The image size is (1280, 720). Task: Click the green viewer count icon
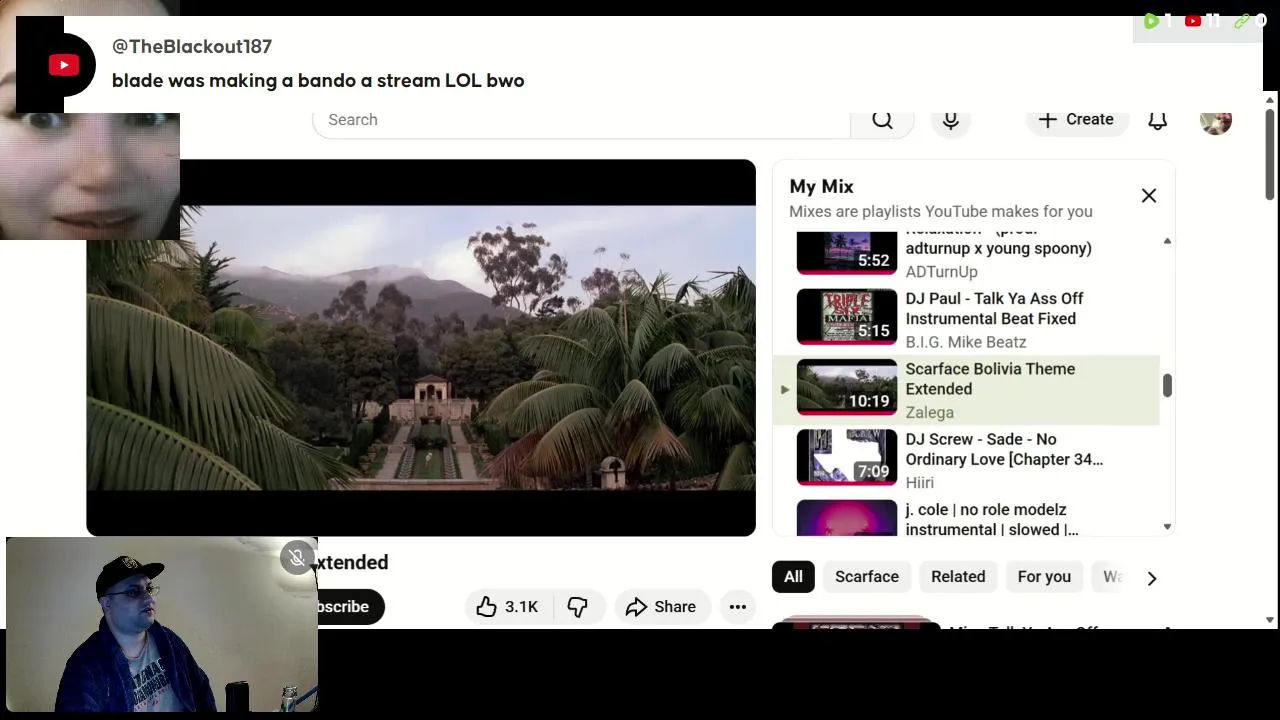[1151, 20]
